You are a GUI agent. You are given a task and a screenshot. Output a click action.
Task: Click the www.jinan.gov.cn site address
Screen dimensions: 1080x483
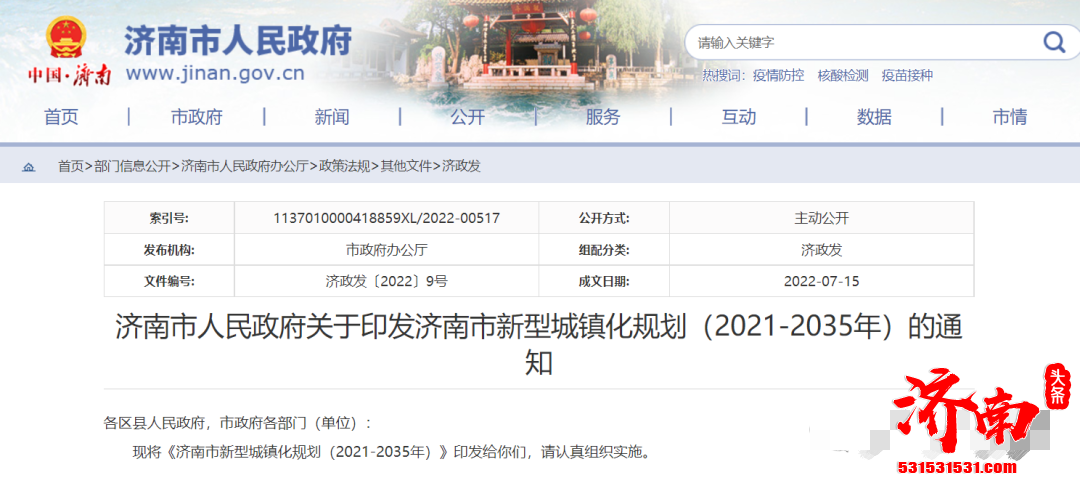(215, 74)
